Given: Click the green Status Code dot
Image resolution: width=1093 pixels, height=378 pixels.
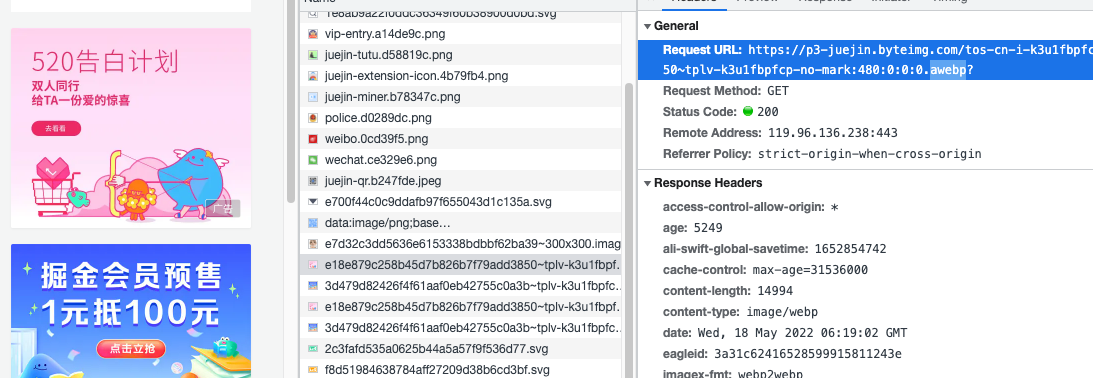Looking at the screenshot, I should point(749,112).
